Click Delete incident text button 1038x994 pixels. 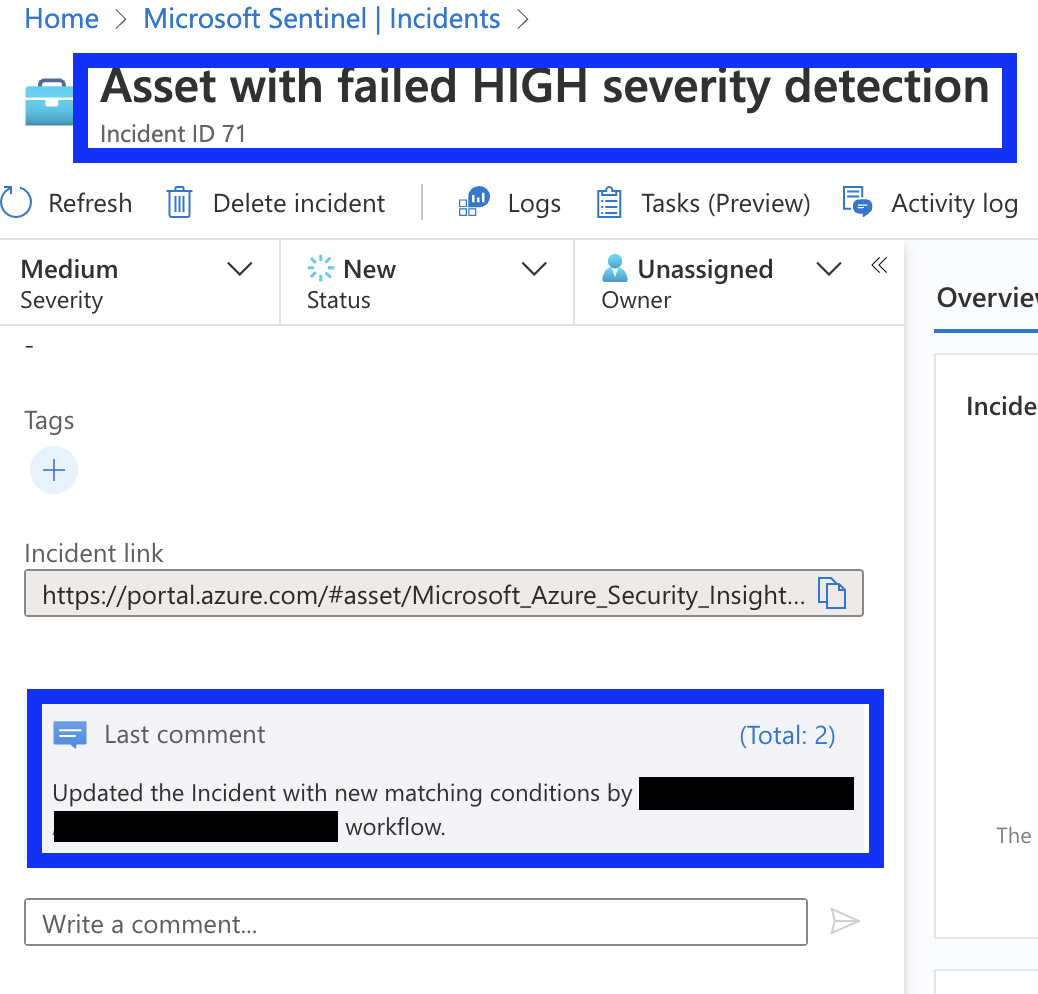point(299,203)
